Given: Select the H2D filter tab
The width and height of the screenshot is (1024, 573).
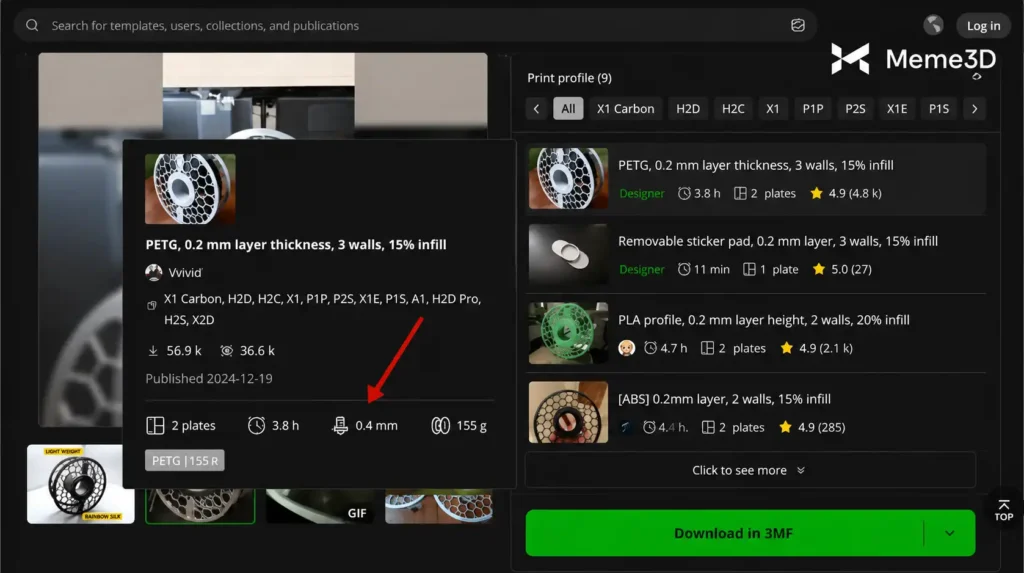Looking at the screenshot, I should coord(688,108).
